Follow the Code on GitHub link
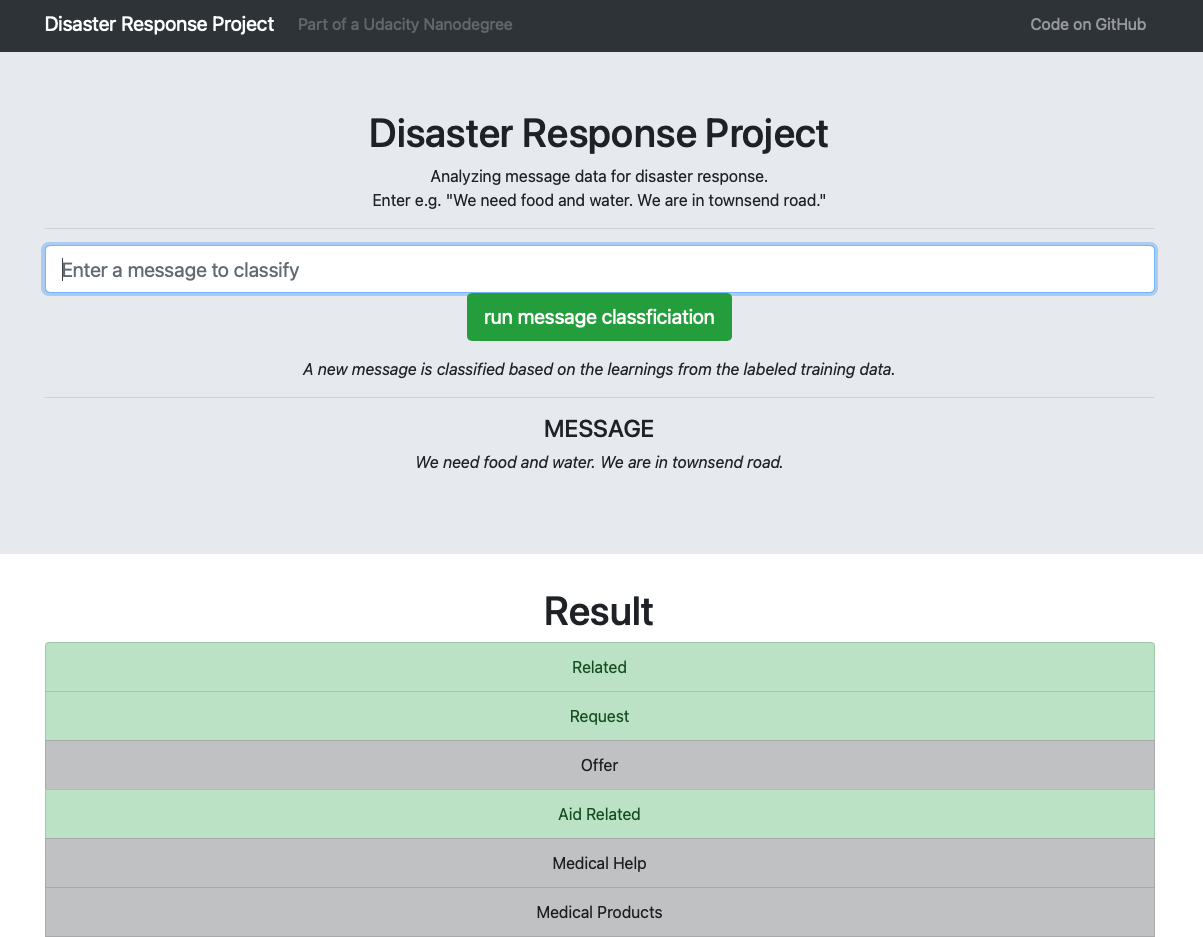This screenshot has height=937, width=1203. point(1088,24)
